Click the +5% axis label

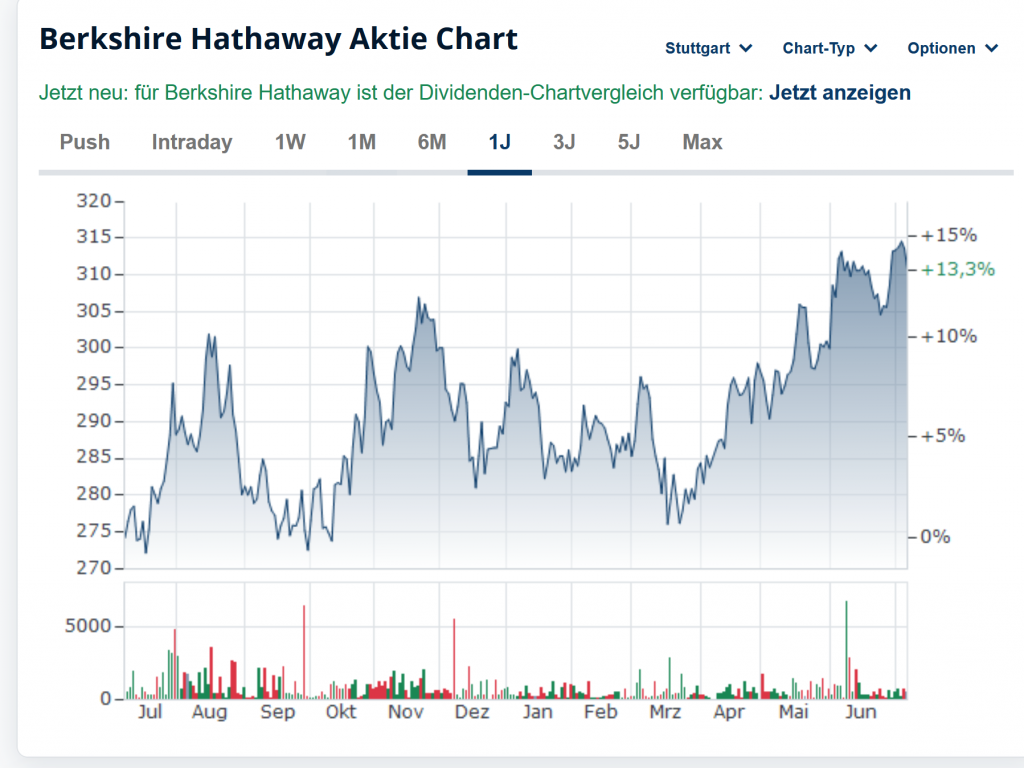(942, 436)
